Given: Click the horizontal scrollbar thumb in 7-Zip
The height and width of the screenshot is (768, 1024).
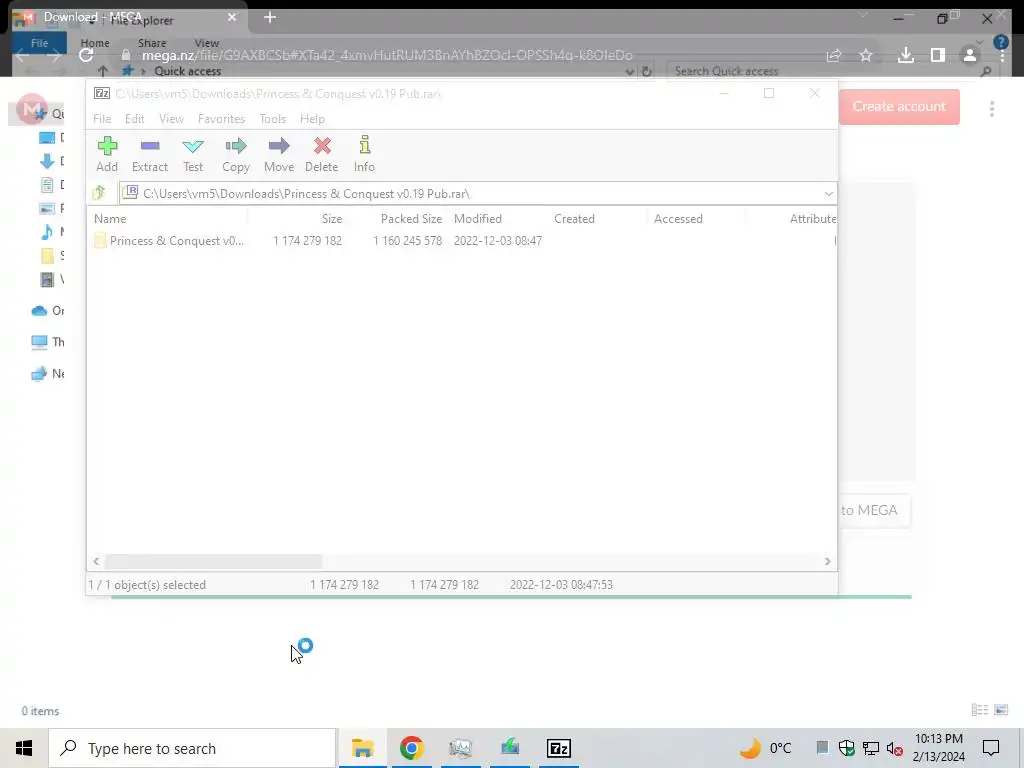Looking at the screenshot, I should coord(214,562).
